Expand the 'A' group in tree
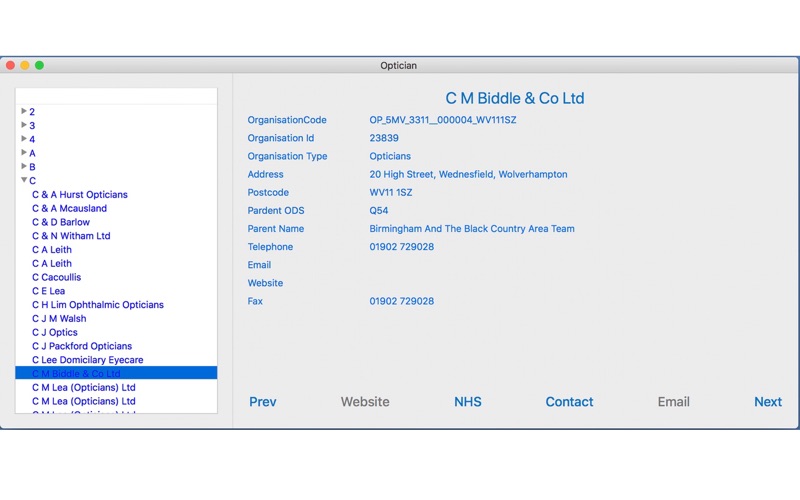This screenshot has height=500, width=800. click(x=23, y=152)
